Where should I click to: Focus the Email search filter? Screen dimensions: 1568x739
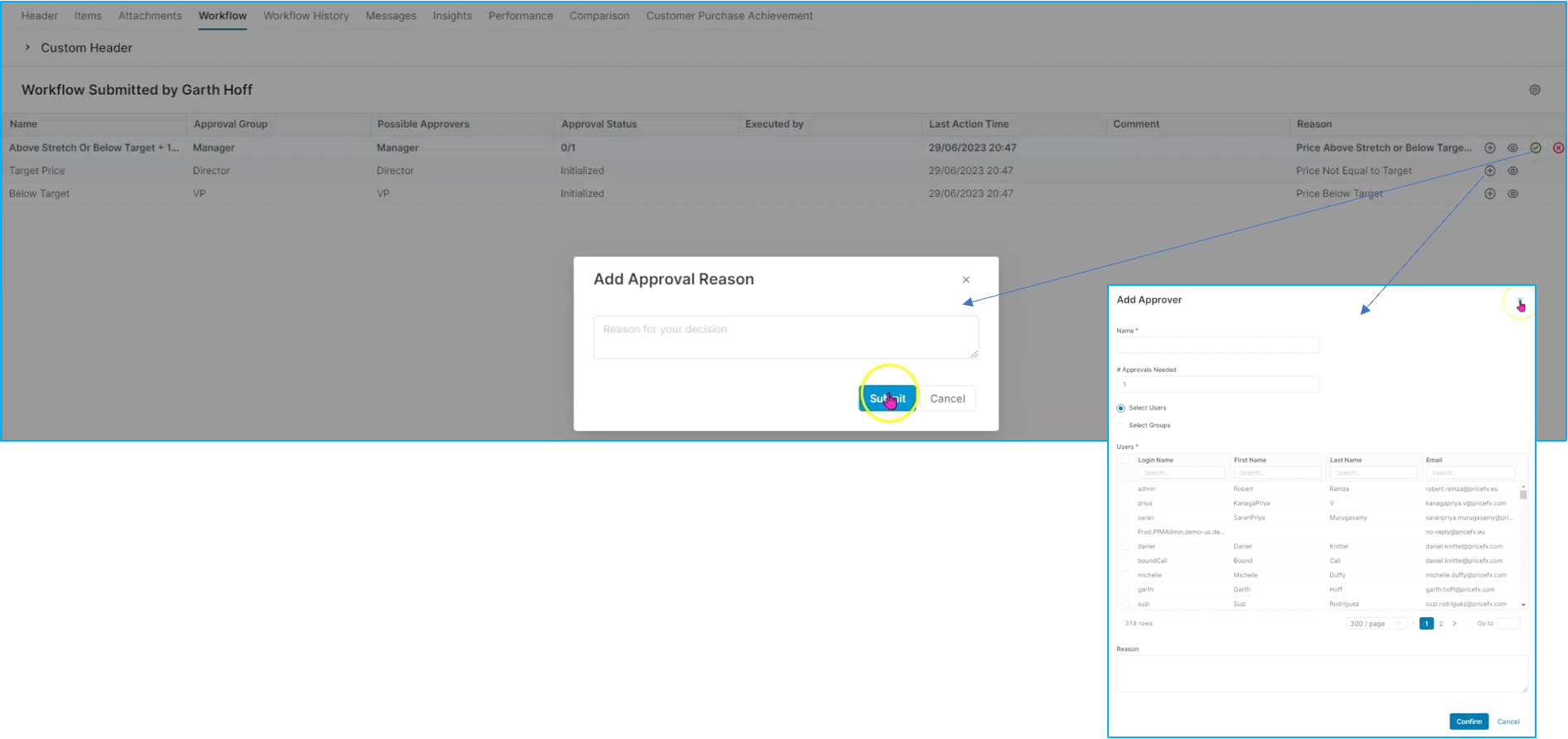(1470, 473)
